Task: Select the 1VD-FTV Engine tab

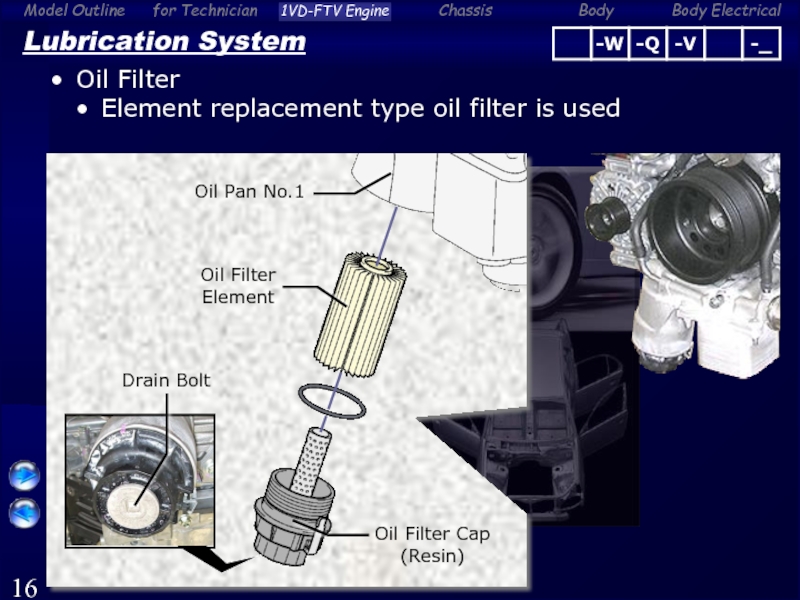Action: click(x=335, y=11)
